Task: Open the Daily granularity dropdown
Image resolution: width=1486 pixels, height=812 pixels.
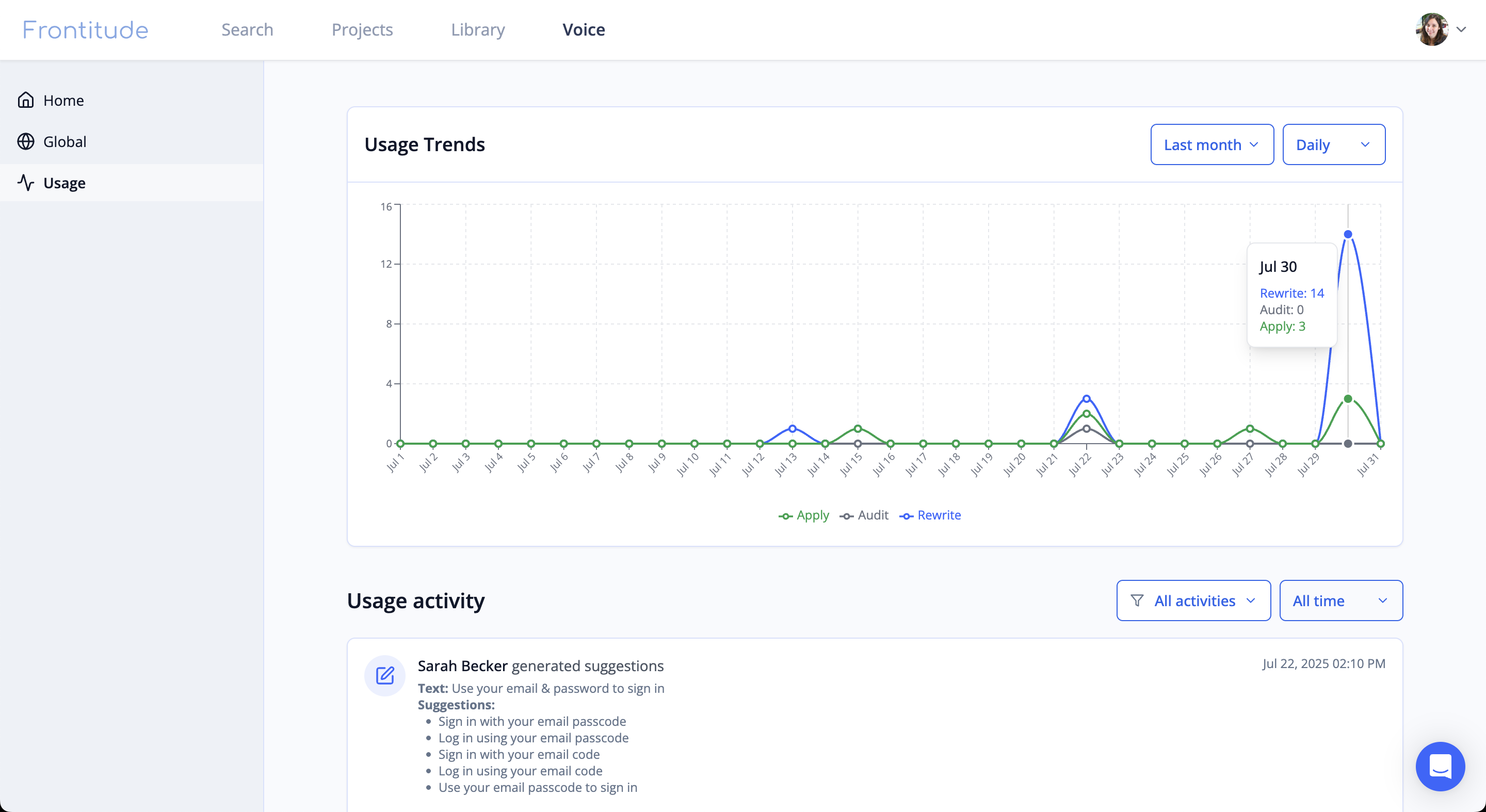Action: tap(1334, 144)
